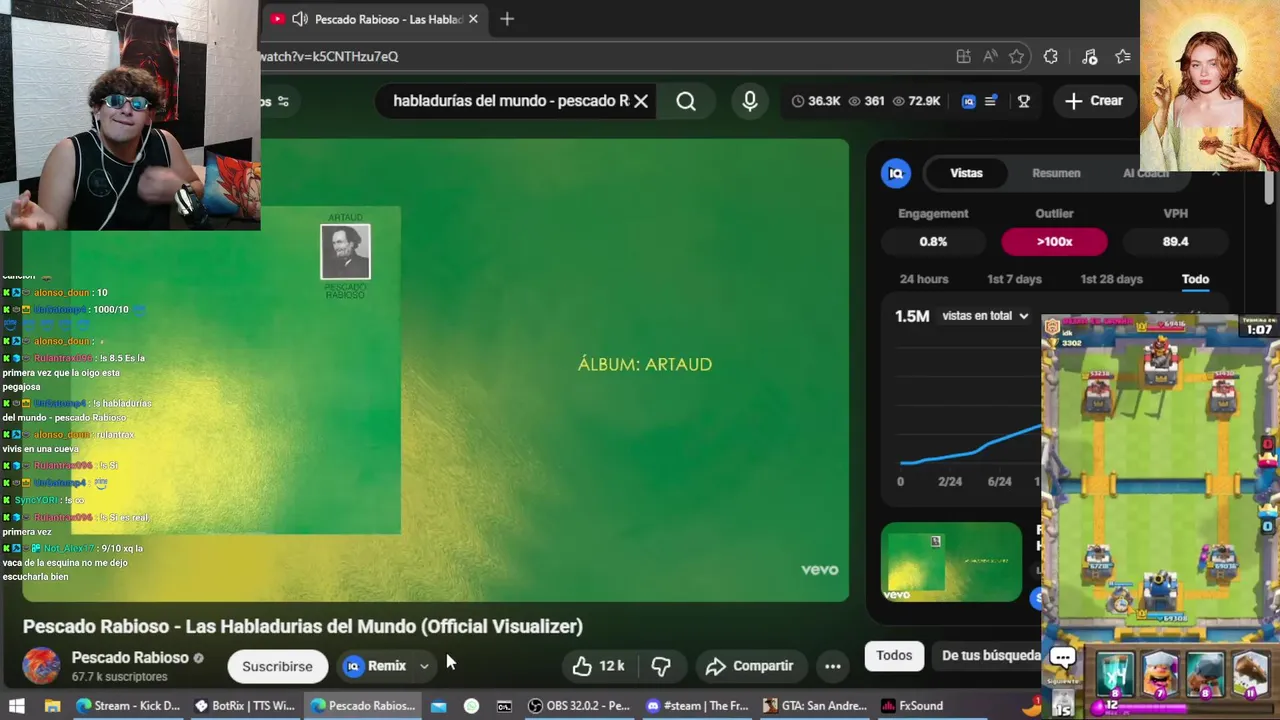Screen dimensions: 1280x720
Task: Open the read aloud icon in address bar
Action: pyautogui.click(x=990, y=57)
